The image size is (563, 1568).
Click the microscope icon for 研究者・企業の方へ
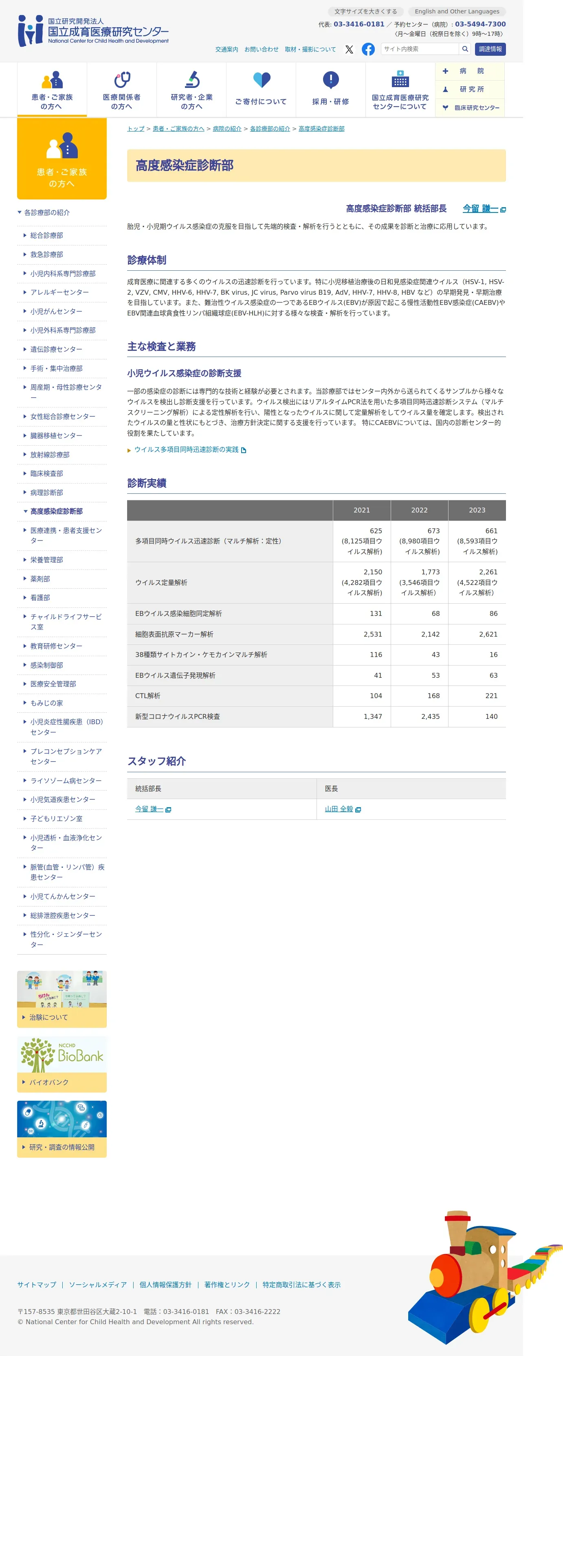tap(192, 80)
